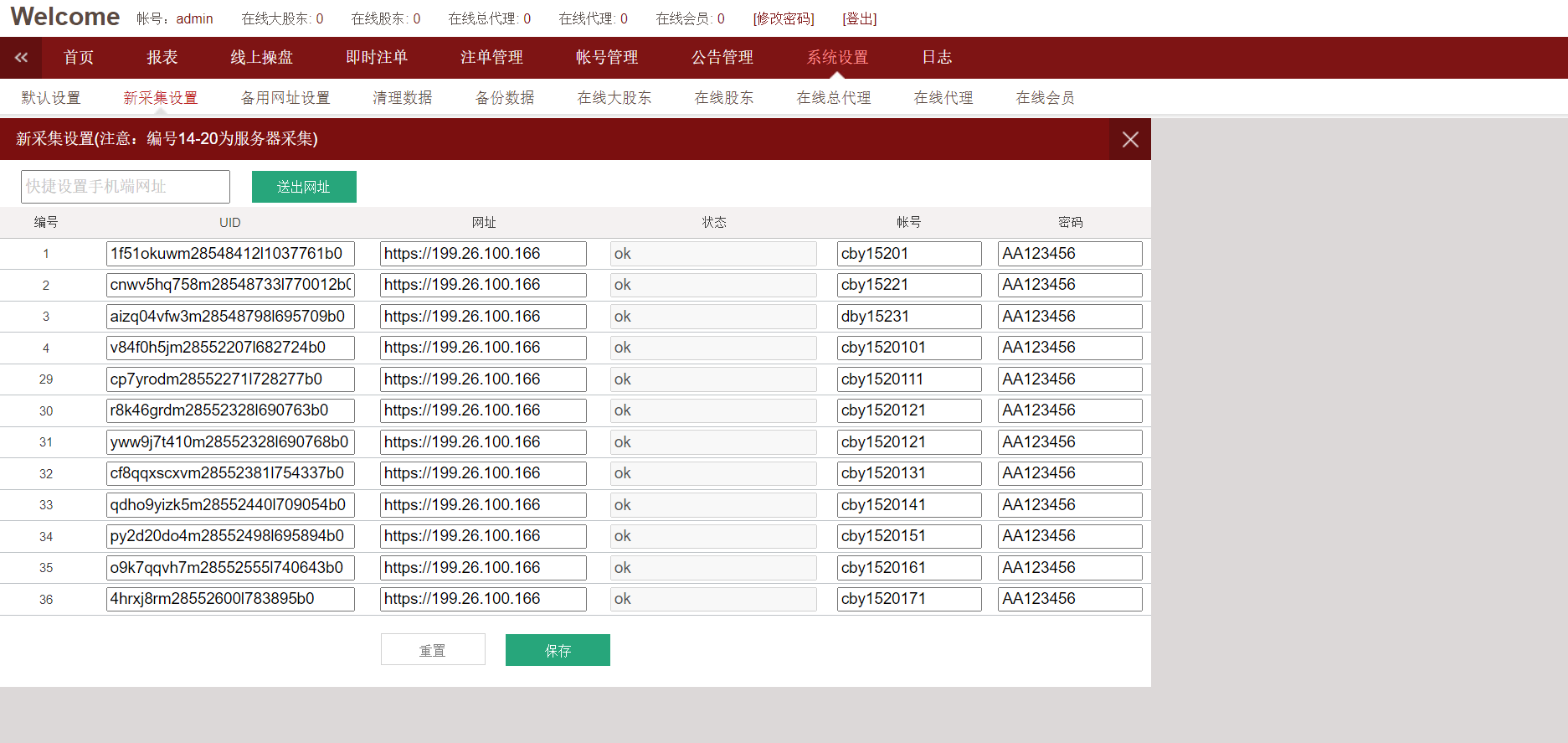Screen dimensions: 1568x743
Task: Open the 清理数据 tab
Action: click(x=402, y=98)
